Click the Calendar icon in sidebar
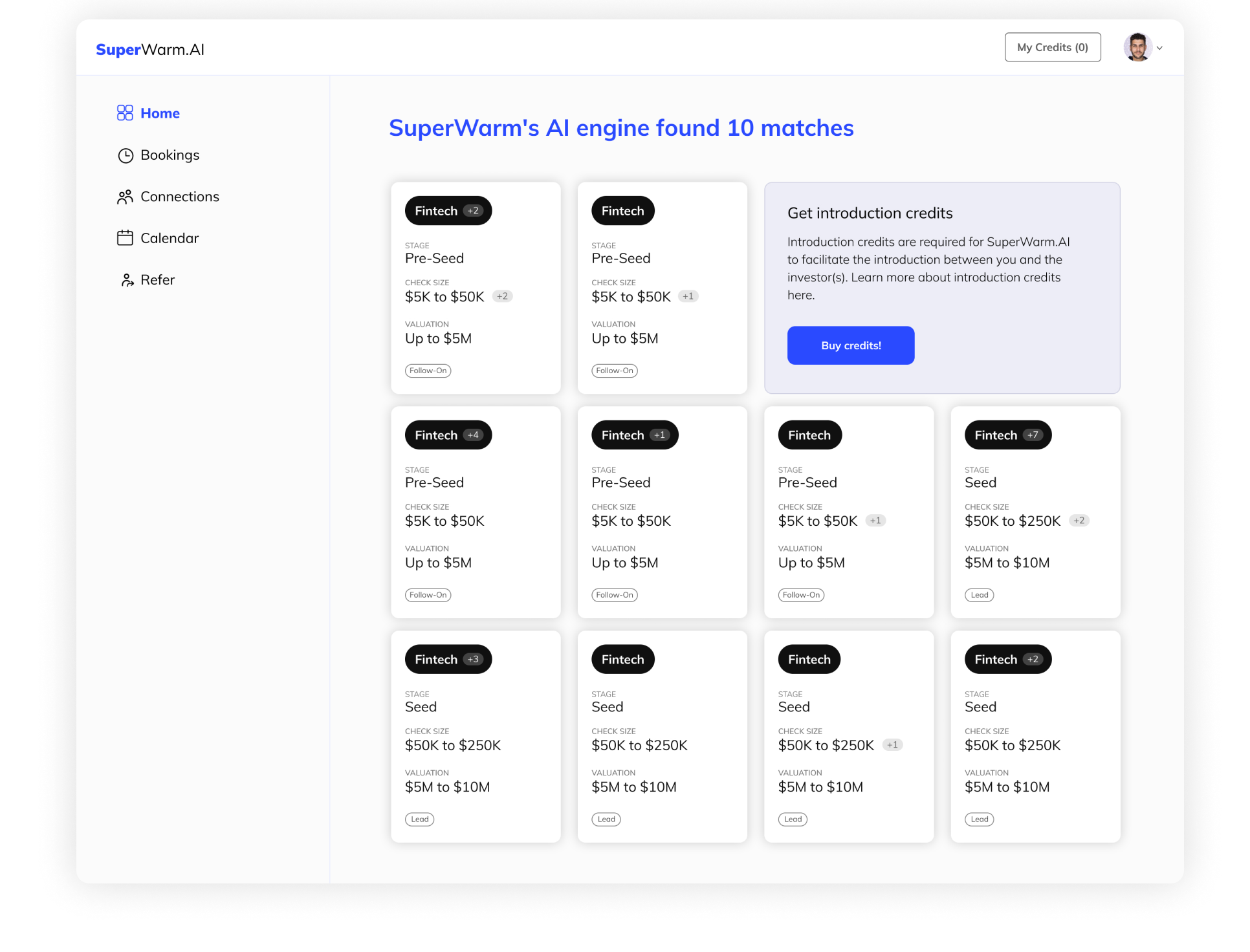 tap(125, 238)
